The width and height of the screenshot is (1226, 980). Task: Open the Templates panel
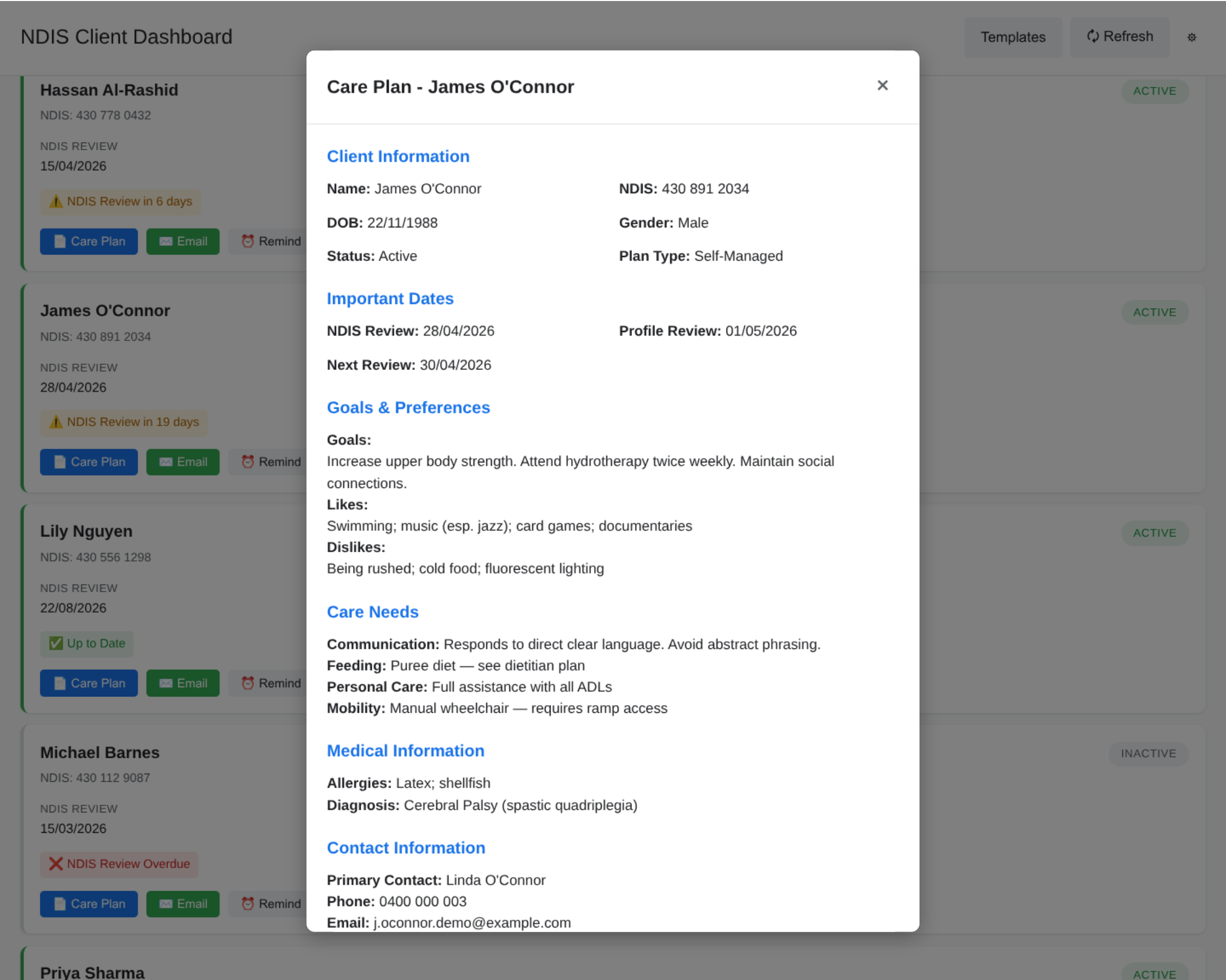click(1013, 37)
